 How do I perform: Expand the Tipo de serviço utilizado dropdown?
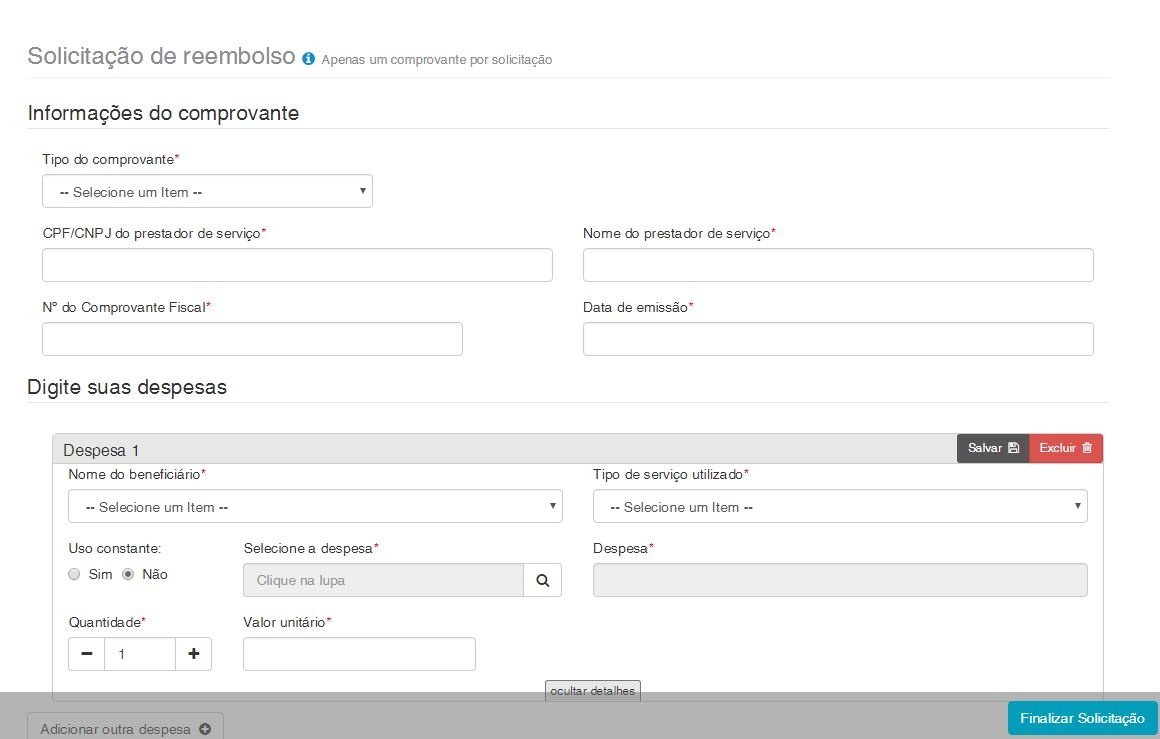(840, 507)
